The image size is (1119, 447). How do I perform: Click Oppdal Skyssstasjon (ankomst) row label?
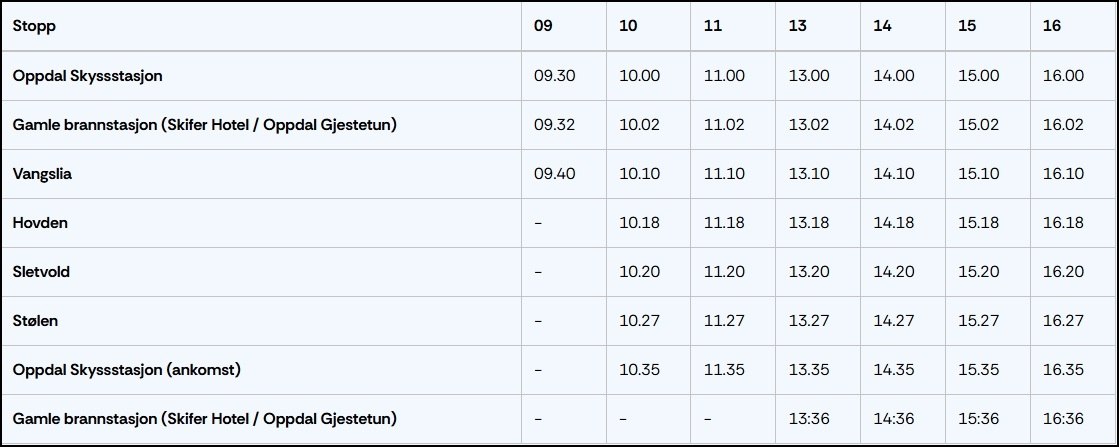click(x=128, y=370)
